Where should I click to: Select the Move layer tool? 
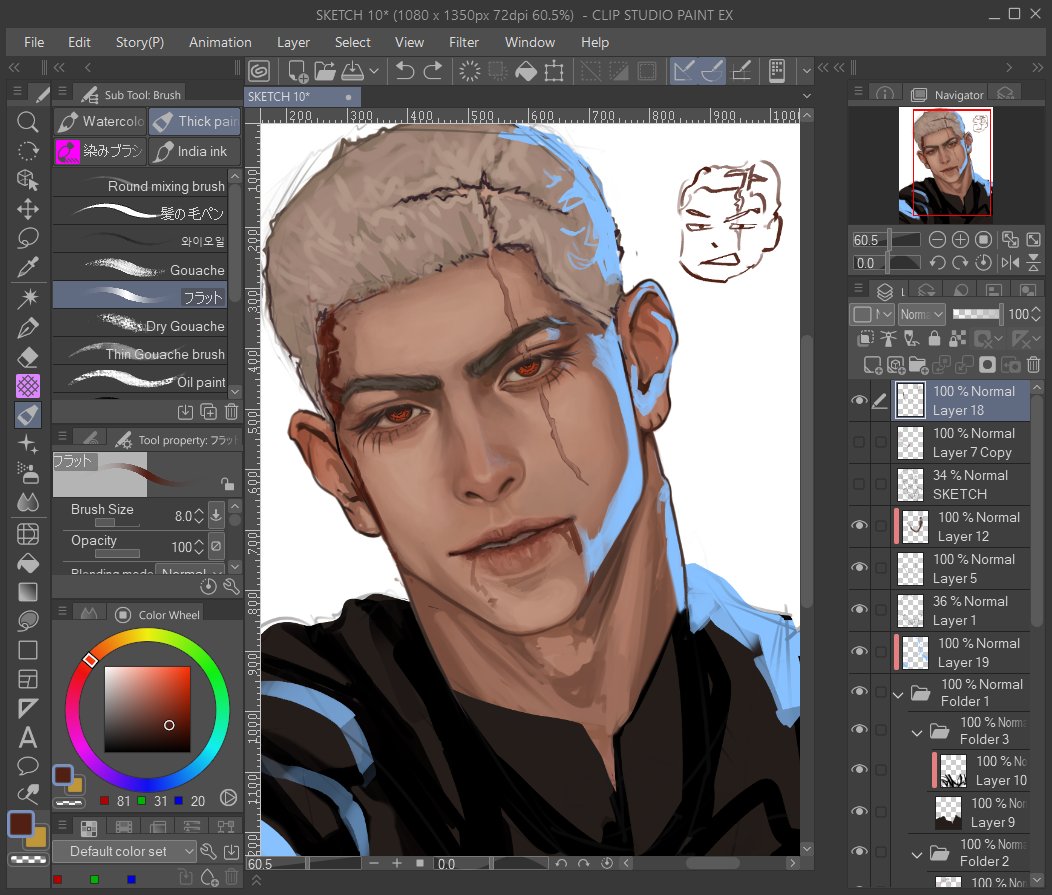[27, 209]
